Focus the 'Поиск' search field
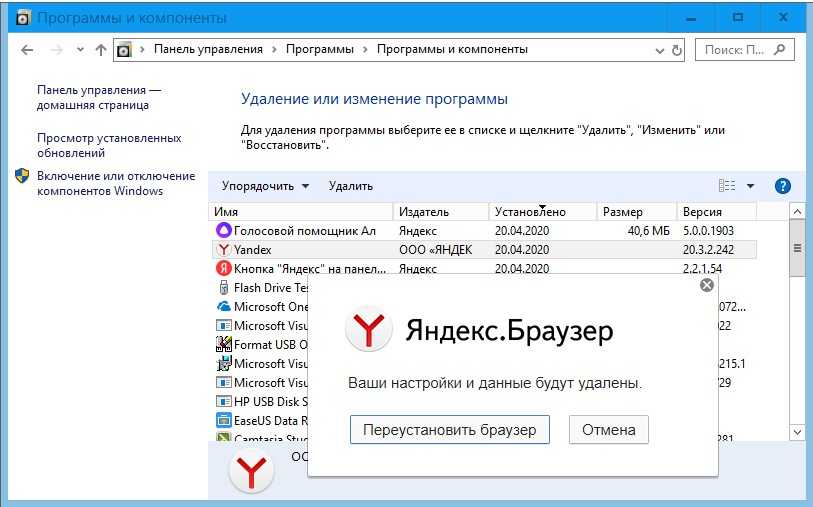The image size is (813, 507). coord(745,50)
